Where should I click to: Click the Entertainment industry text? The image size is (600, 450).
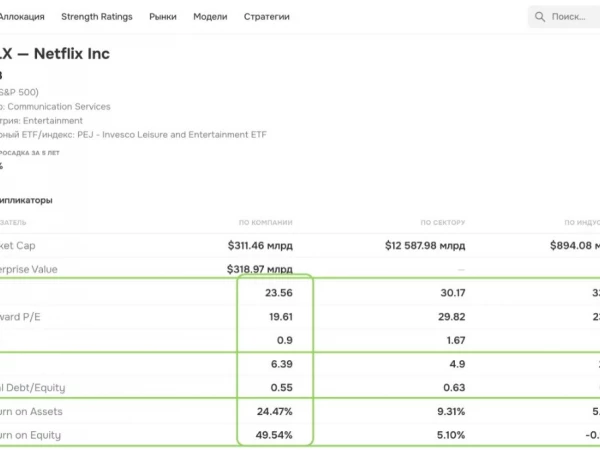(x=53, y=121)
